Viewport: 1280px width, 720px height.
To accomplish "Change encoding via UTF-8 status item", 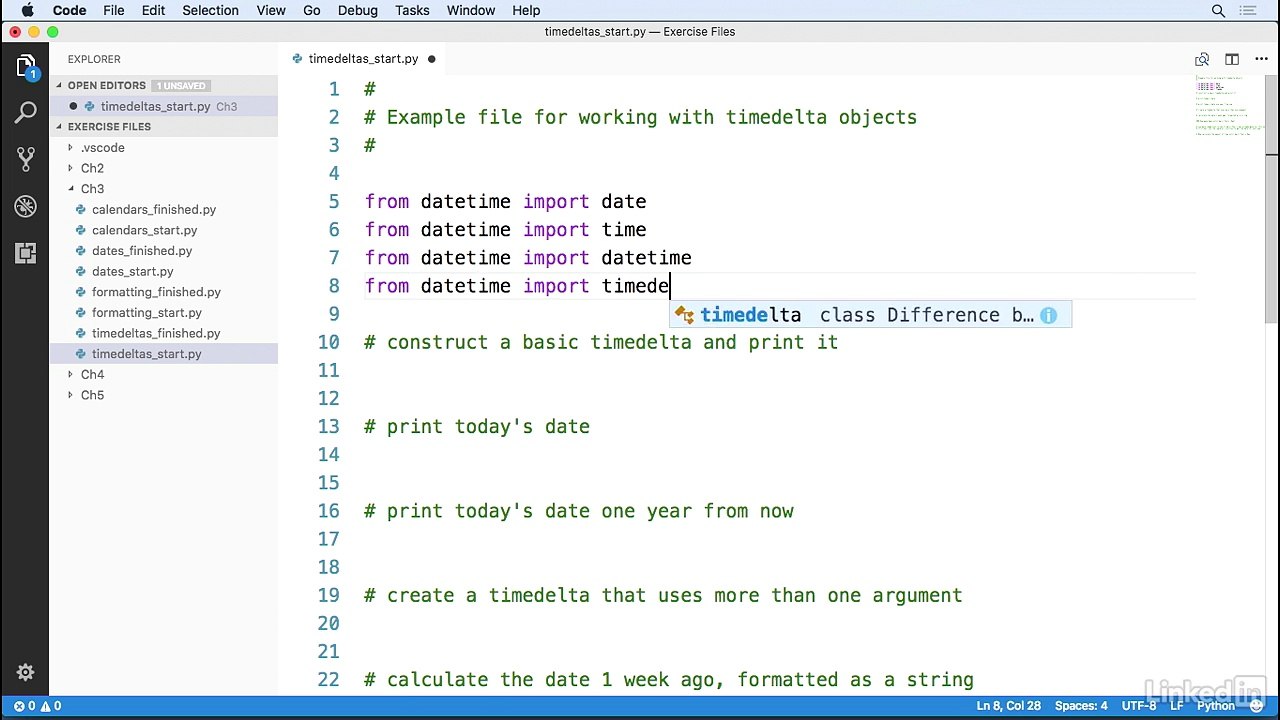I will (x=1139, y=706).
